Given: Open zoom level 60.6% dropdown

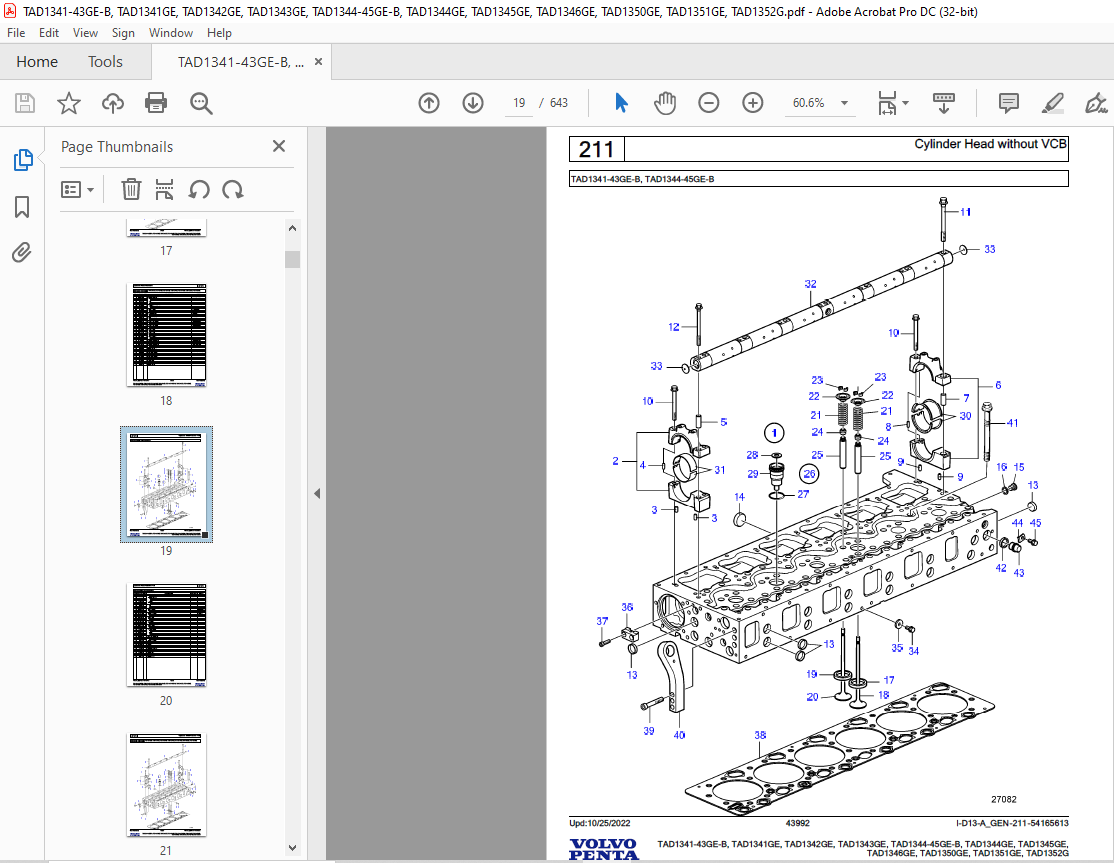Looking at the screenshot, I should 845,103.
